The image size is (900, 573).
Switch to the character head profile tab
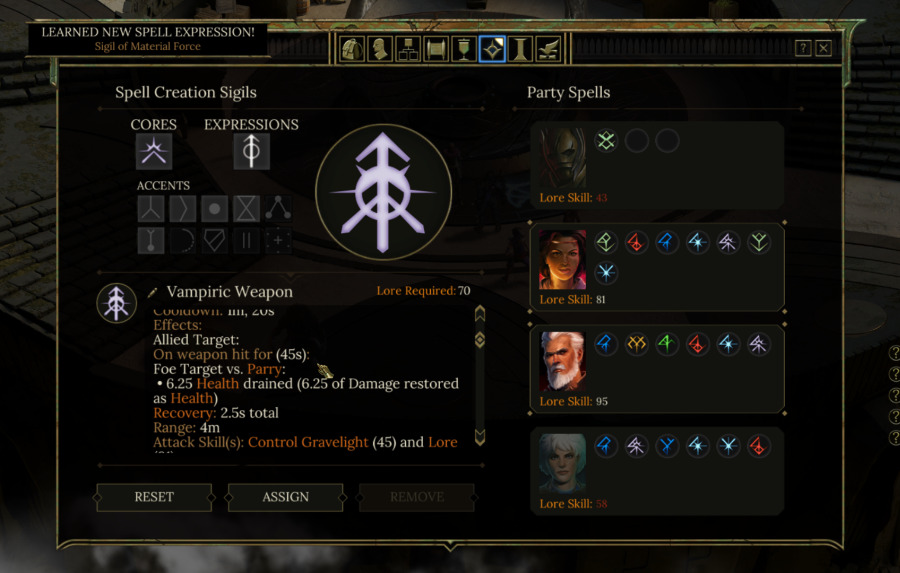click(x=380, y=49)
